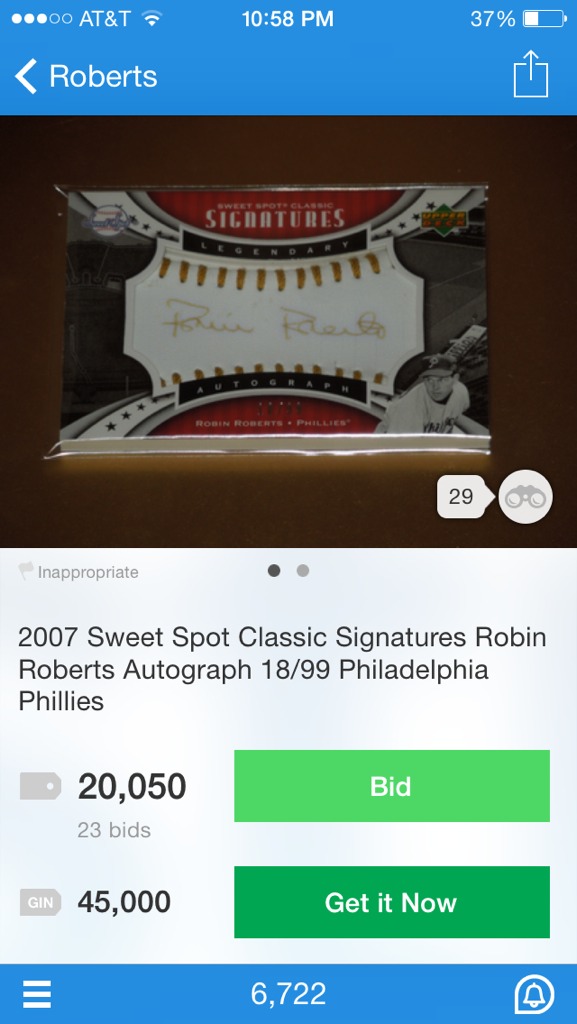Click the Get it Now button

(x=392, y=902)
